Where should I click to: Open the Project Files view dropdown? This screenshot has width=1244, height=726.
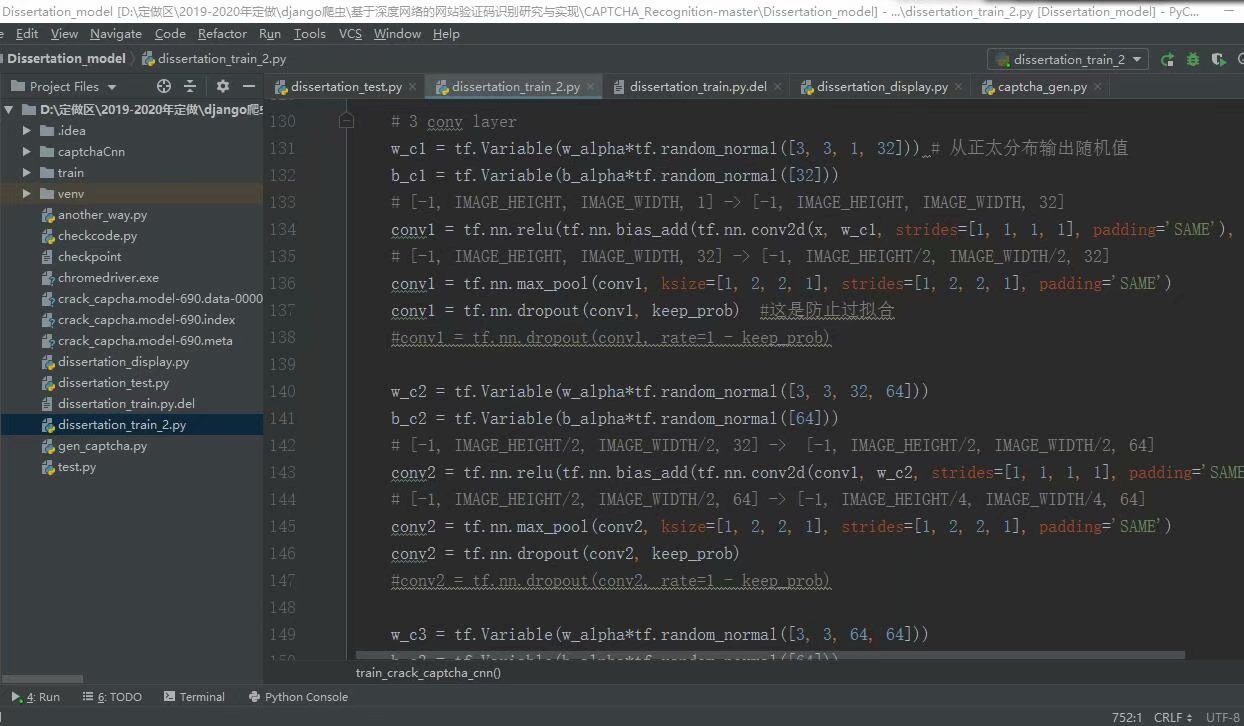click(x=63, y=87)
